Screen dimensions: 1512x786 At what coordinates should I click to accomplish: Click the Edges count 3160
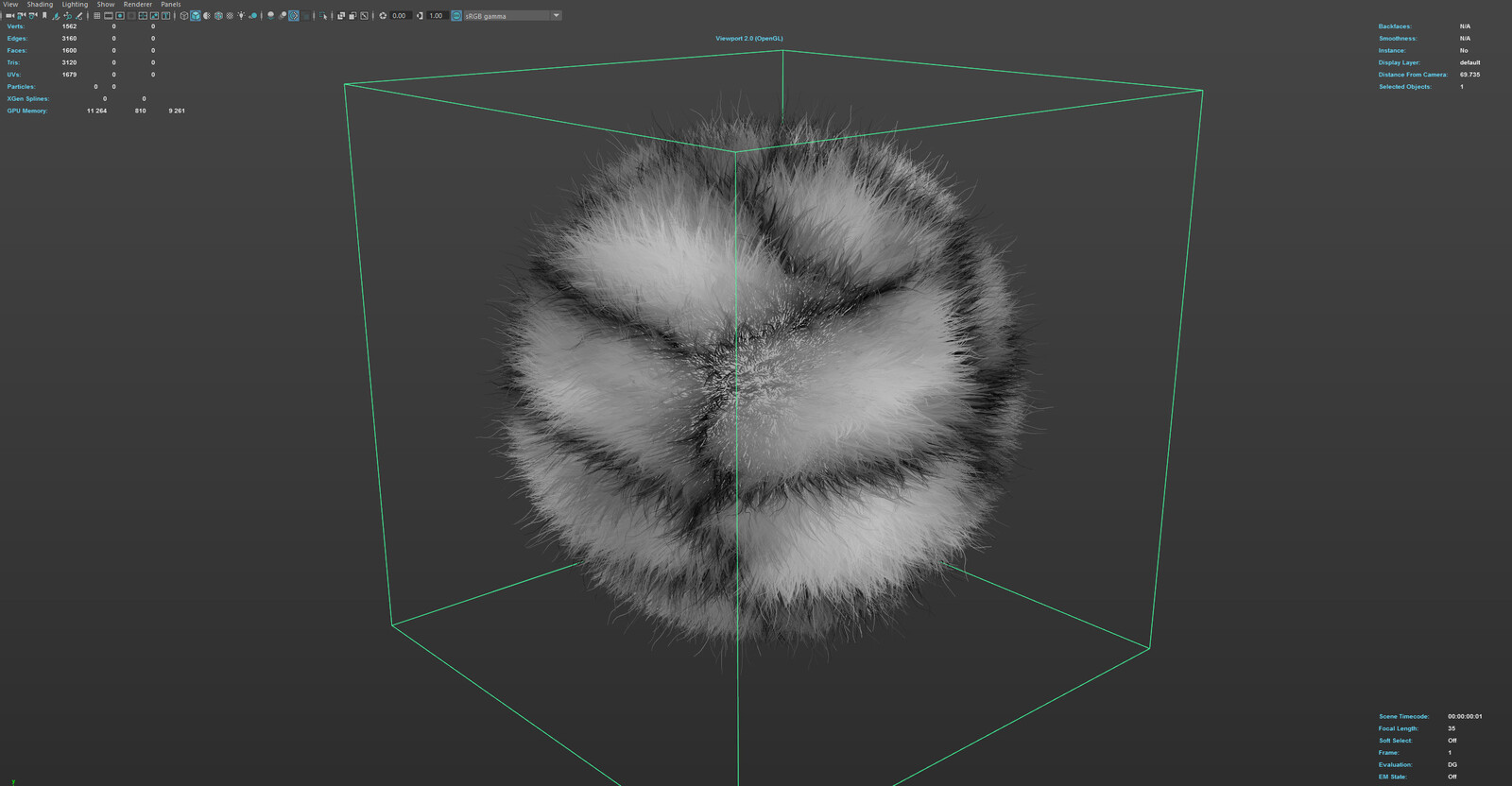pyautogui.click(x=69, y=39)
